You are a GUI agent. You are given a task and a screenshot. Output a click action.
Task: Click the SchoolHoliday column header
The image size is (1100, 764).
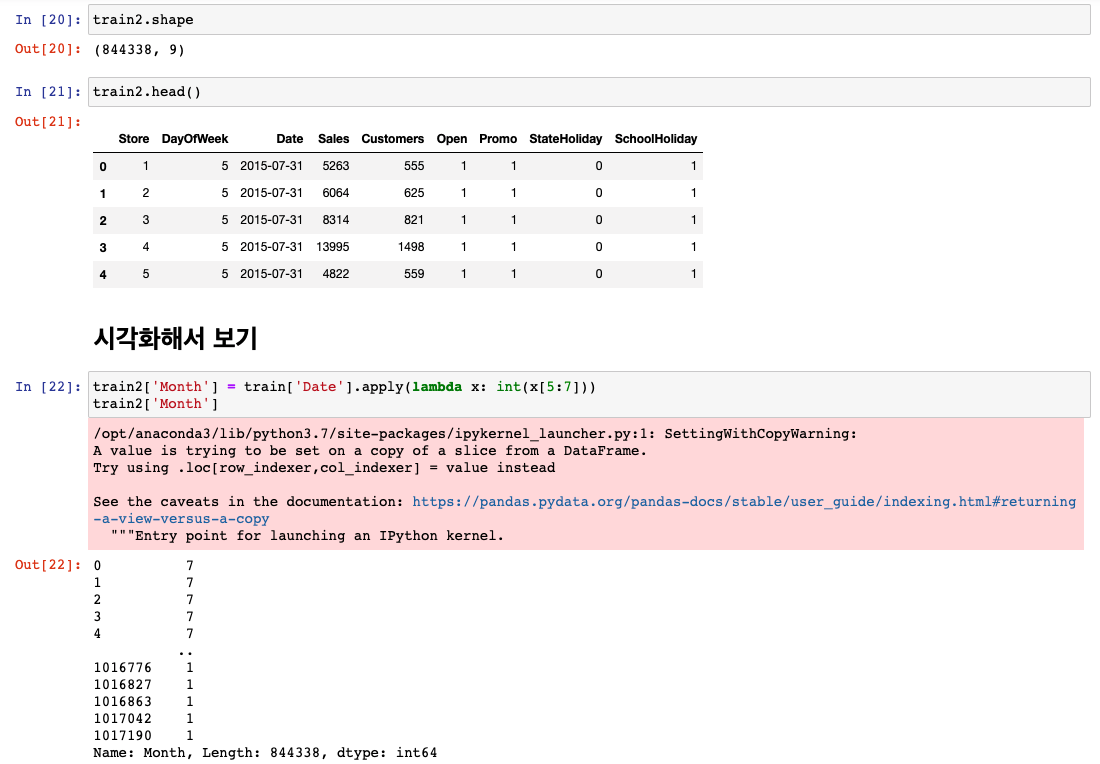656,139
